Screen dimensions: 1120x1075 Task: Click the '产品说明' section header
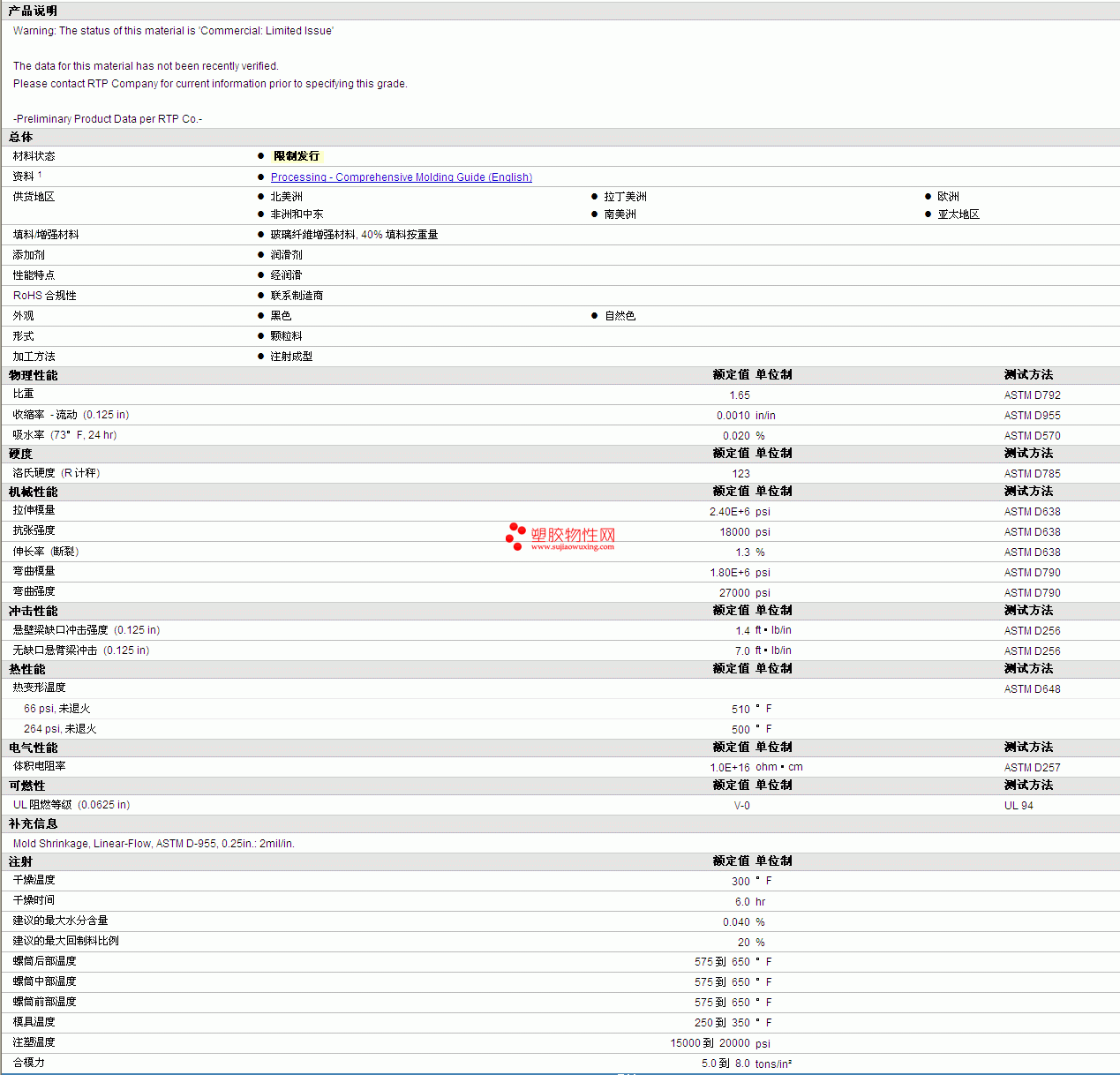33,11
